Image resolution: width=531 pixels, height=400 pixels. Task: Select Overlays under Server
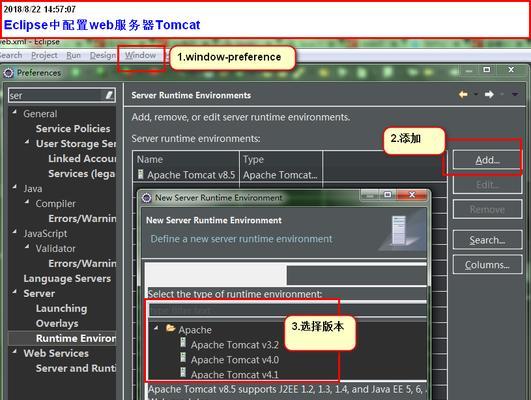[57, 323]
